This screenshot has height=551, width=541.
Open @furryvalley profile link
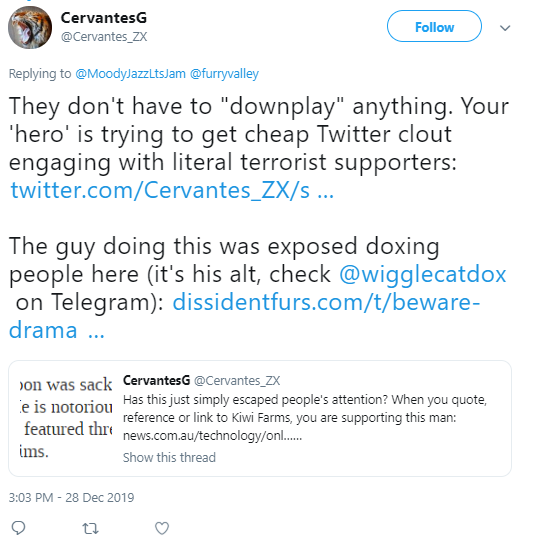(224, 74)
